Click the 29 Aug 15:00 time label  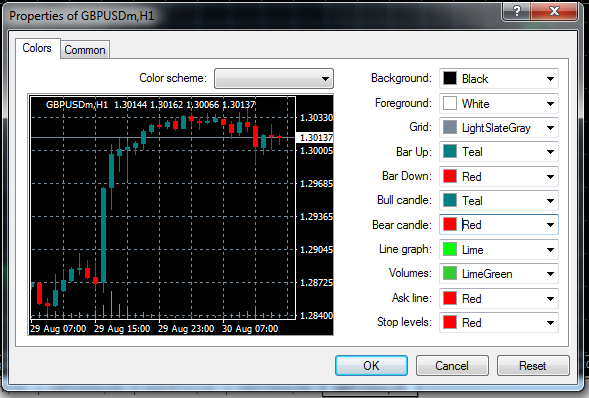(x=122, y=329)
